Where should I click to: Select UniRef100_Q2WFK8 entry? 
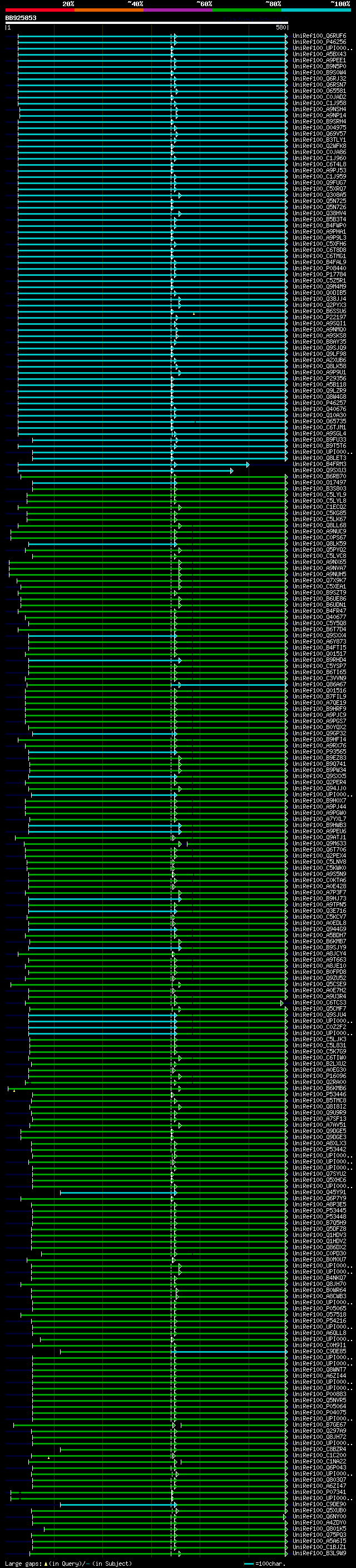click(319, 146)
